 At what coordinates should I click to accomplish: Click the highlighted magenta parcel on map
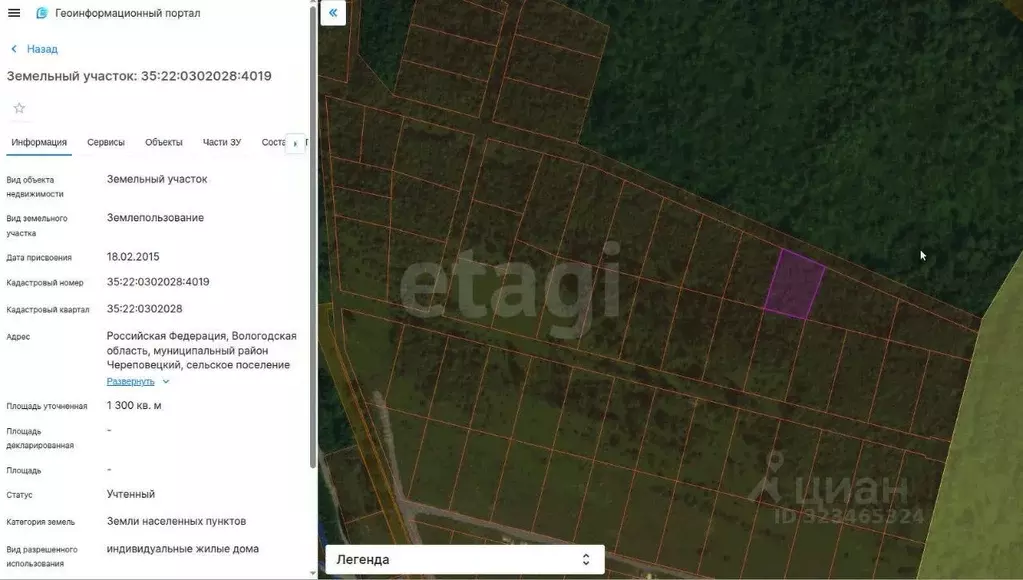point(795,285)
